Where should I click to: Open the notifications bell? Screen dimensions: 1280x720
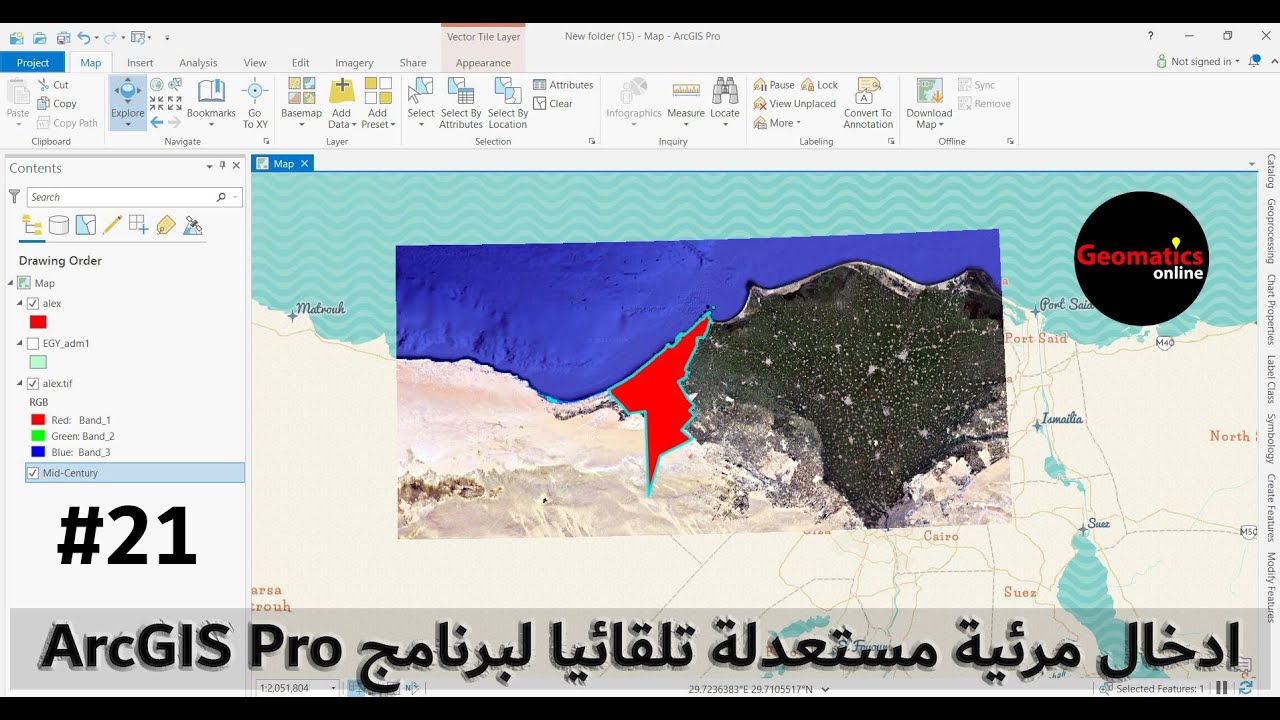1254,61
